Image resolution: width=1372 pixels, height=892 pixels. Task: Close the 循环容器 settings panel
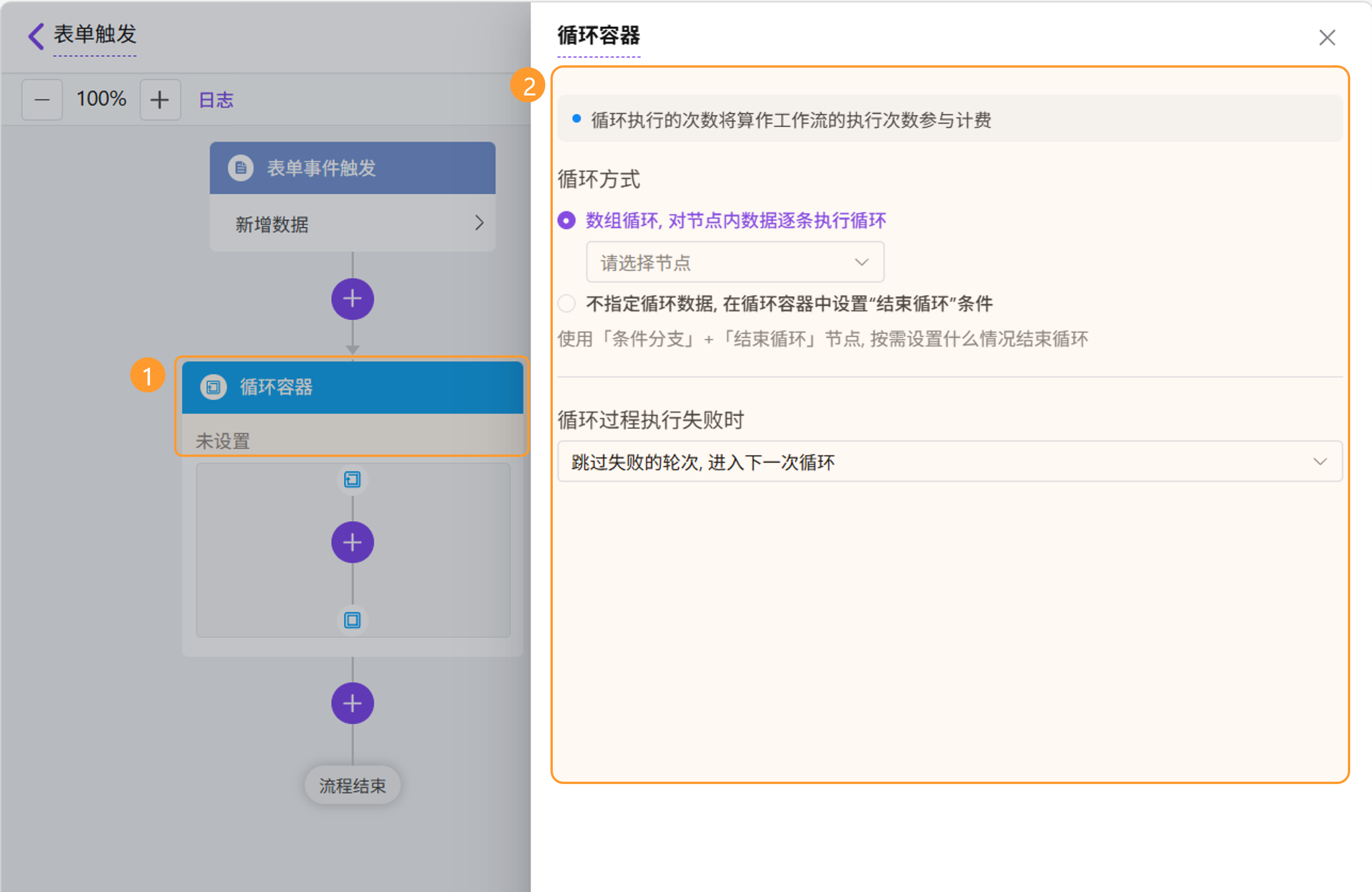coord(1327,38)
